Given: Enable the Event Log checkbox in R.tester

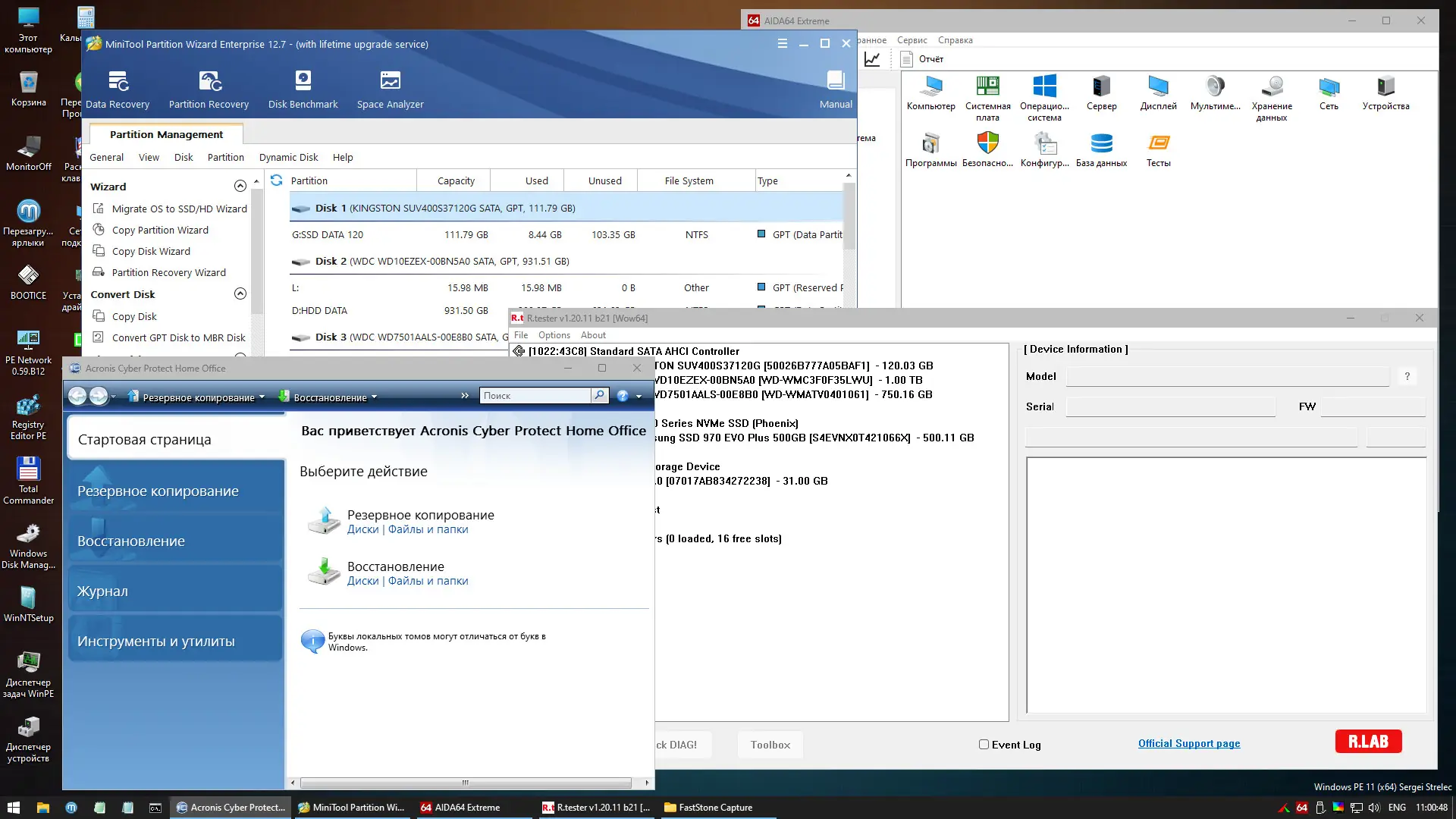Looking at the screenshot, I should (983, 745).
